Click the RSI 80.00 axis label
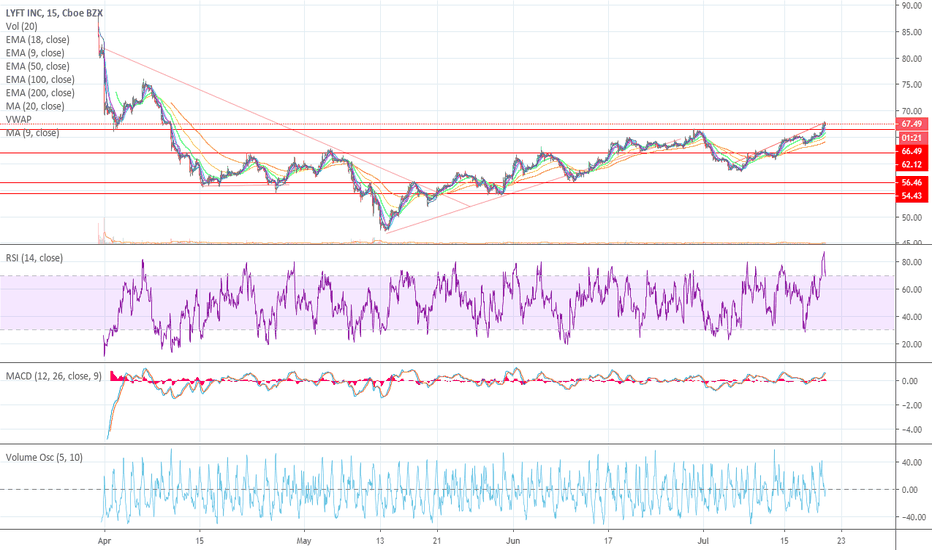The width and height of the screenshot is (932, 550). (911, 262)
